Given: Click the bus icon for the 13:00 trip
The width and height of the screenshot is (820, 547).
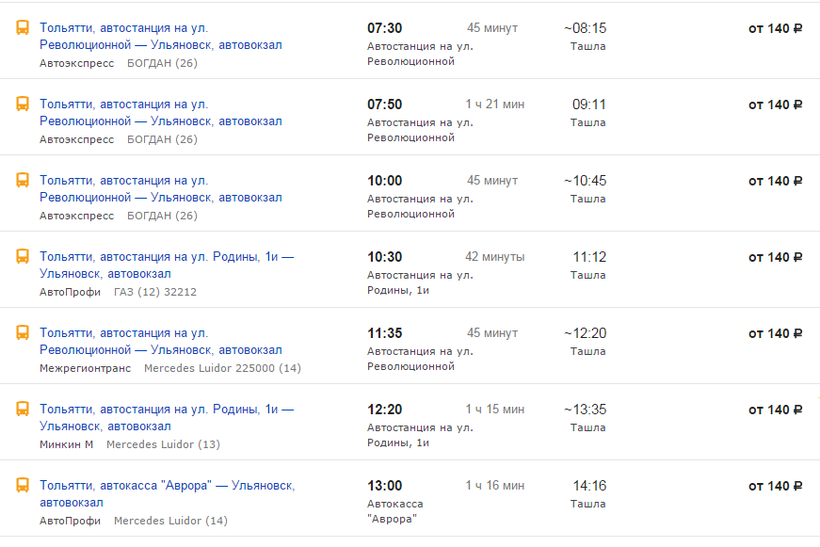Looking at the screenshot, I should 22,486.
